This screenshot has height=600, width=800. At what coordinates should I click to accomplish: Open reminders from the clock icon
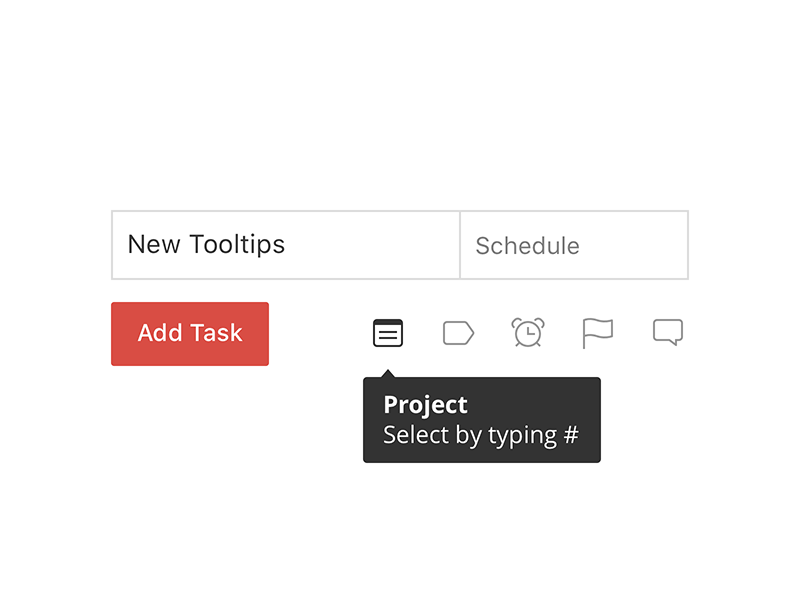tap(528, 333)
